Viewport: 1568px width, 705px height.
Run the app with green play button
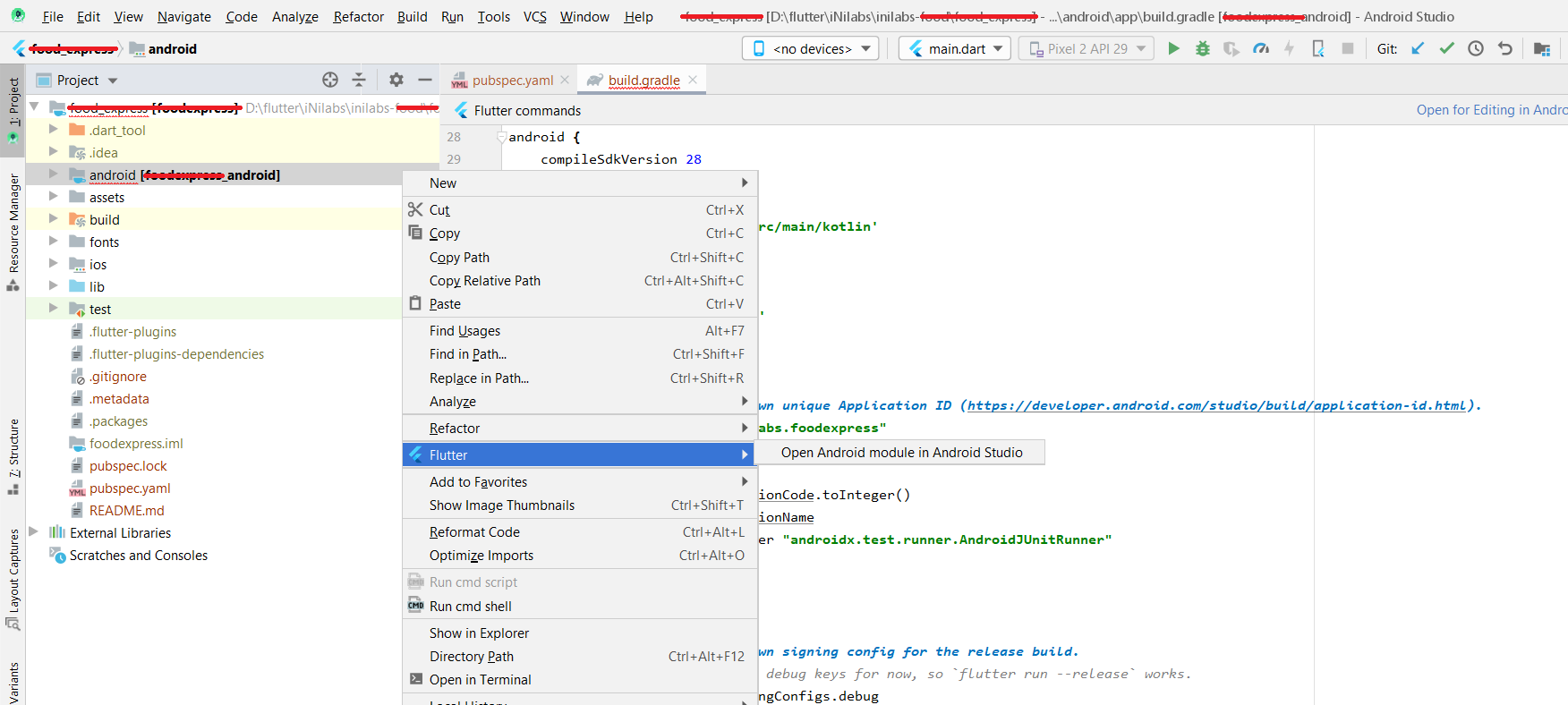tap(1173, 48)
